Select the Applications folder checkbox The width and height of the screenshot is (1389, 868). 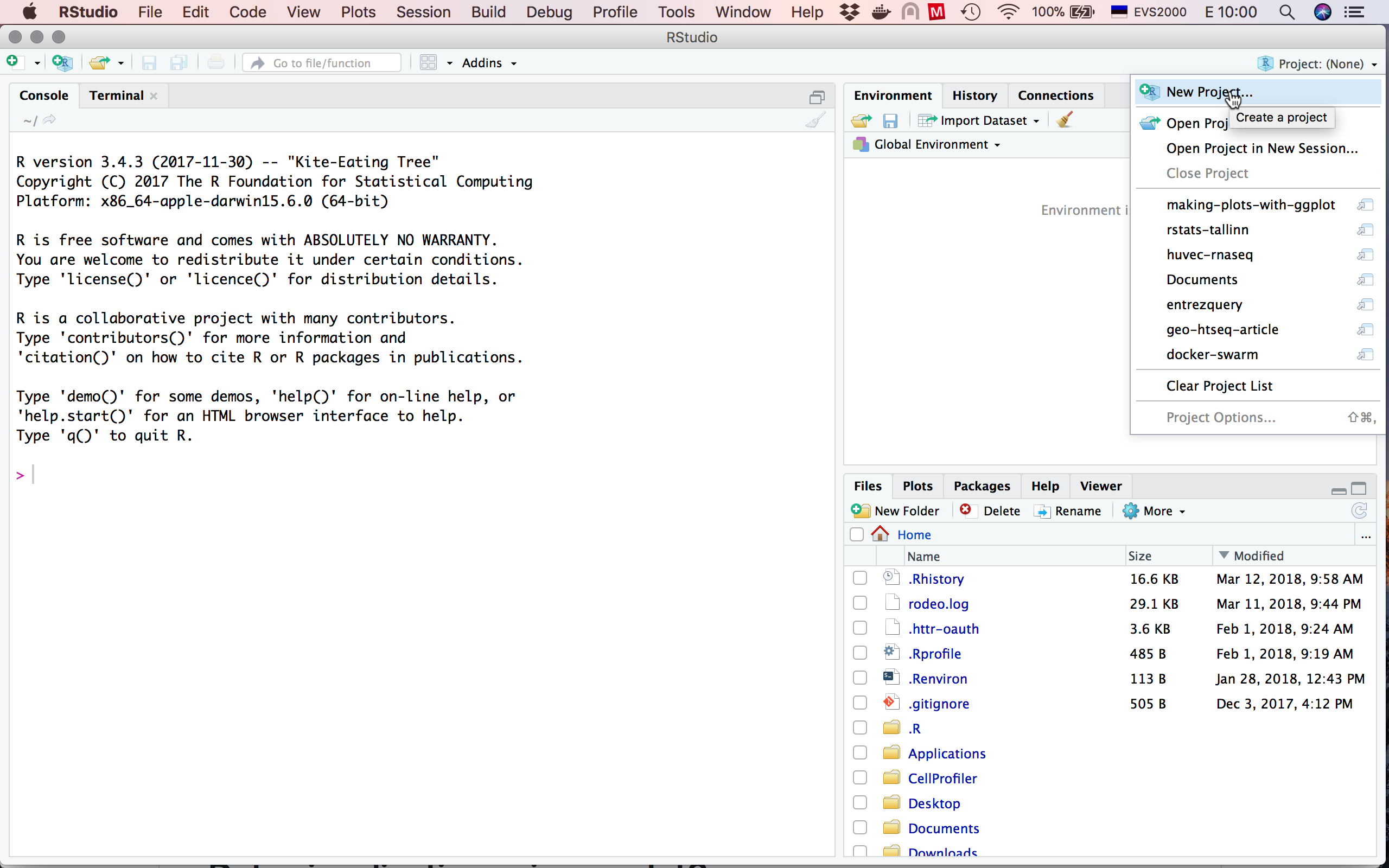(859, 752)
